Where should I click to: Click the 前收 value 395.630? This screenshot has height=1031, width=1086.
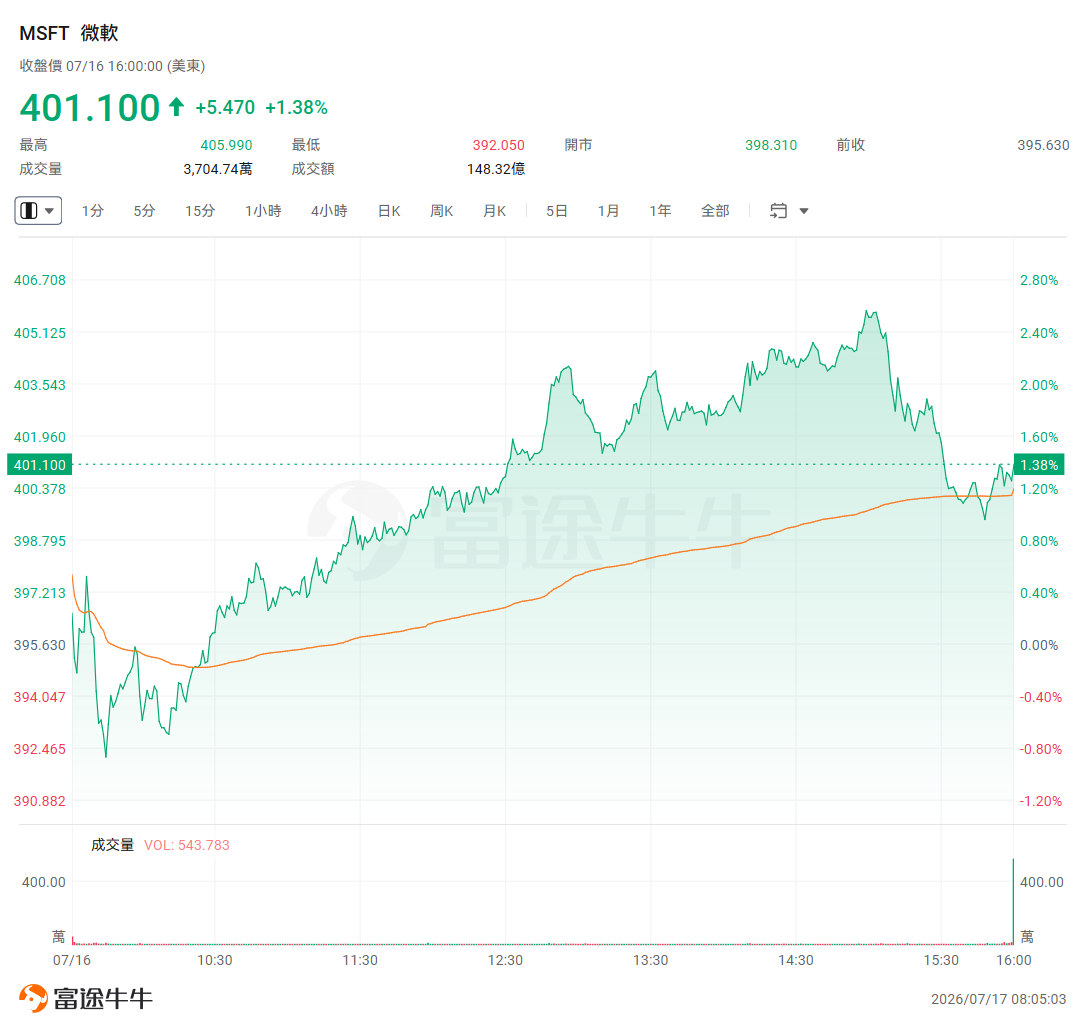click(1043, 145)
